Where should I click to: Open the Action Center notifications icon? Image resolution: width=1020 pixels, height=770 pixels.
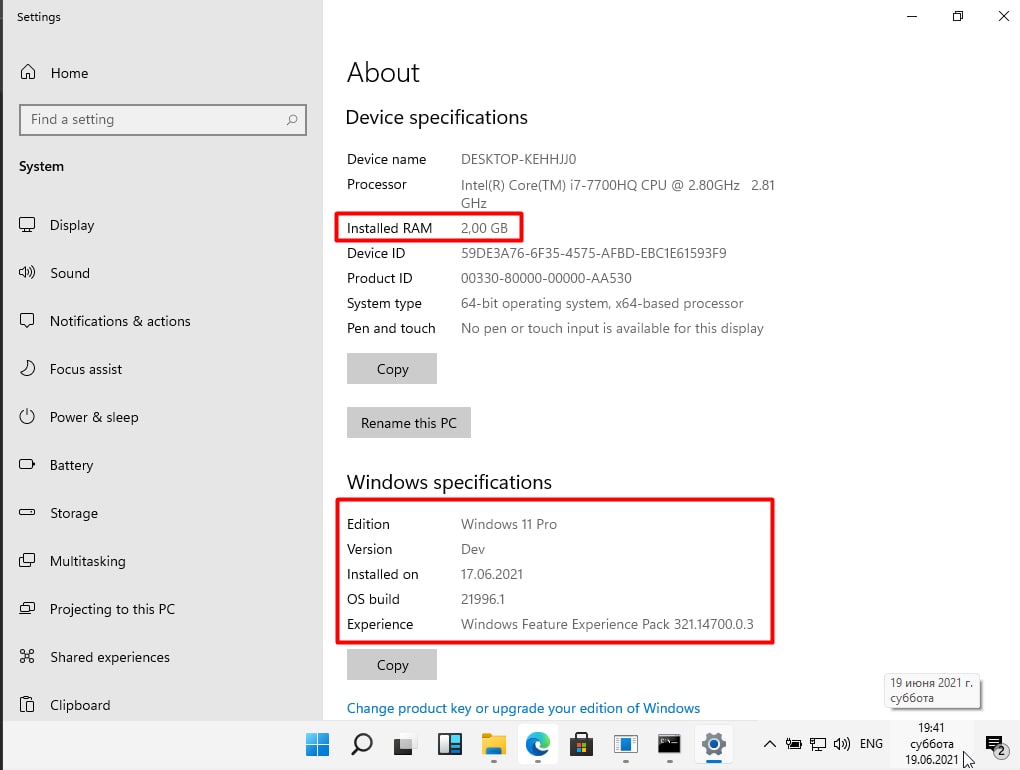(x=995, y=745)
